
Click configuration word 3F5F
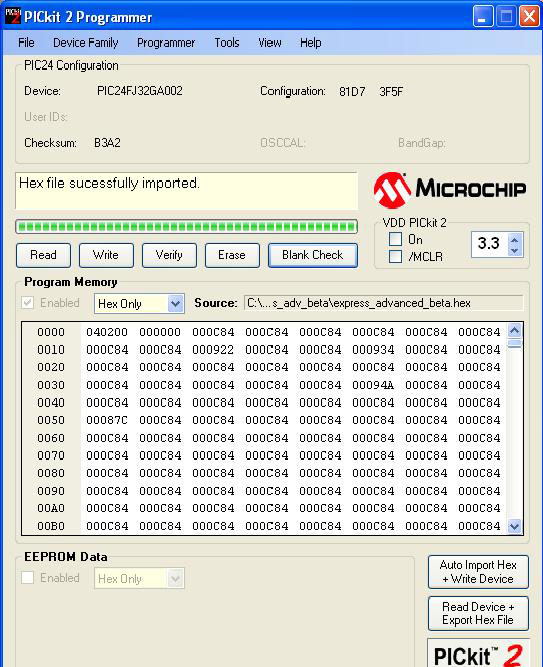coord(391,91)
